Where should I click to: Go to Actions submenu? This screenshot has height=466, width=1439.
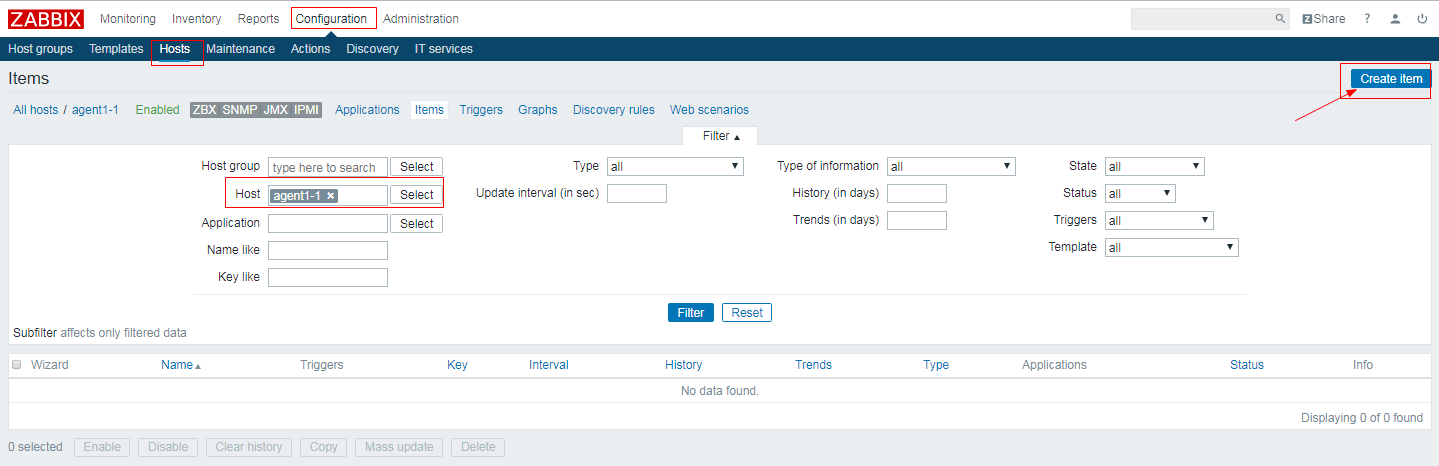point(310,49)
